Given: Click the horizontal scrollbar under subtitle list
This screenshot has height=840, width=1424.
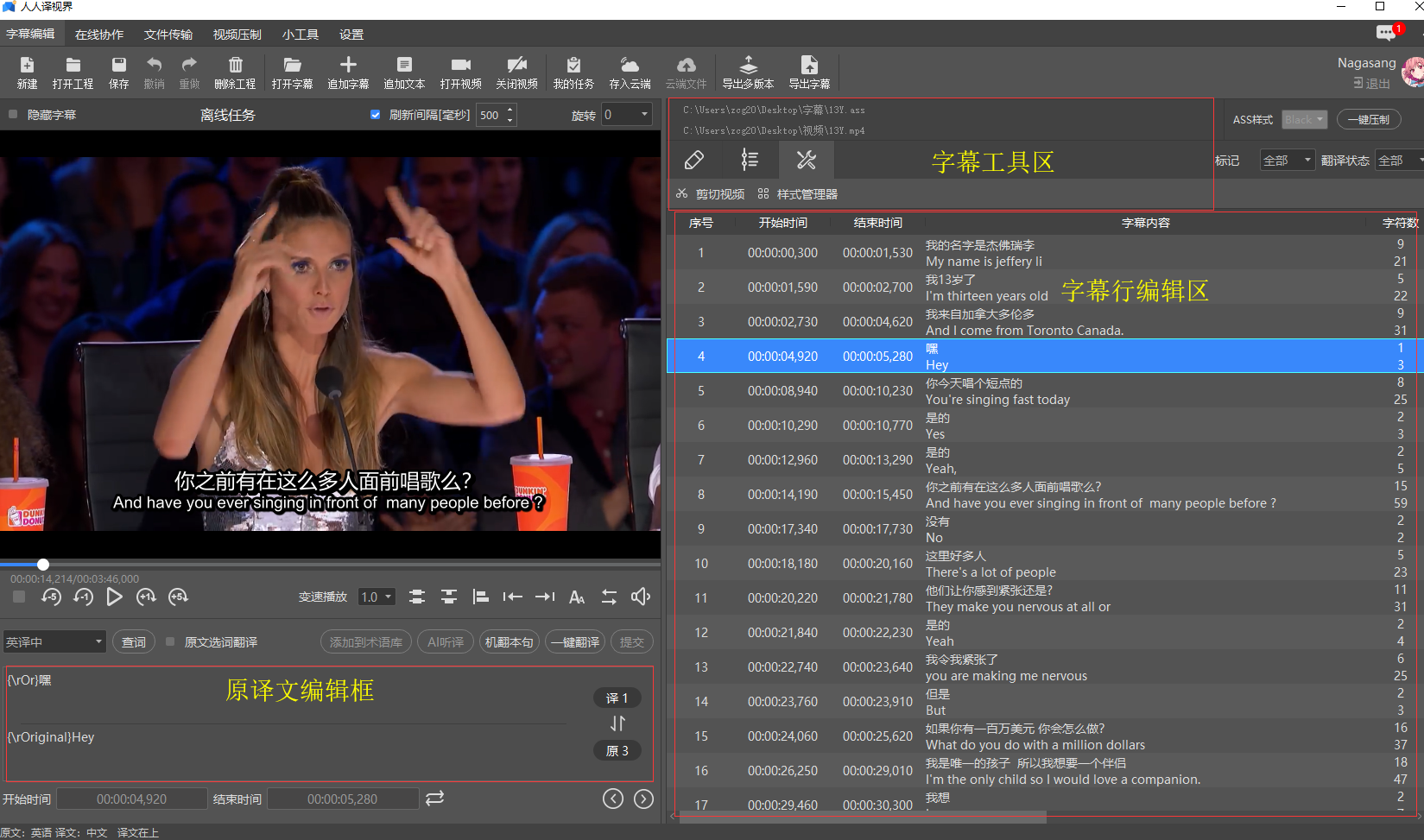Looking at the screenshot, I should click(863, 816).
